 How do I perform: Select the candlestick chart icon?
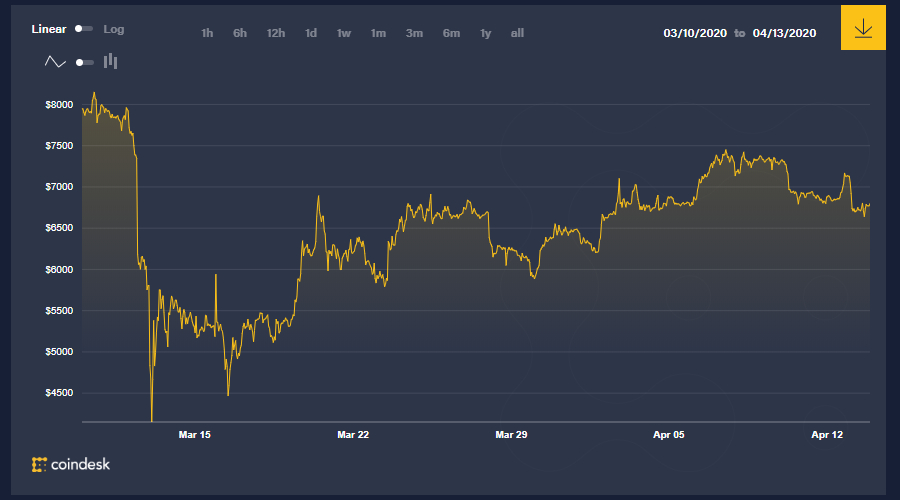tap(110, 62)
